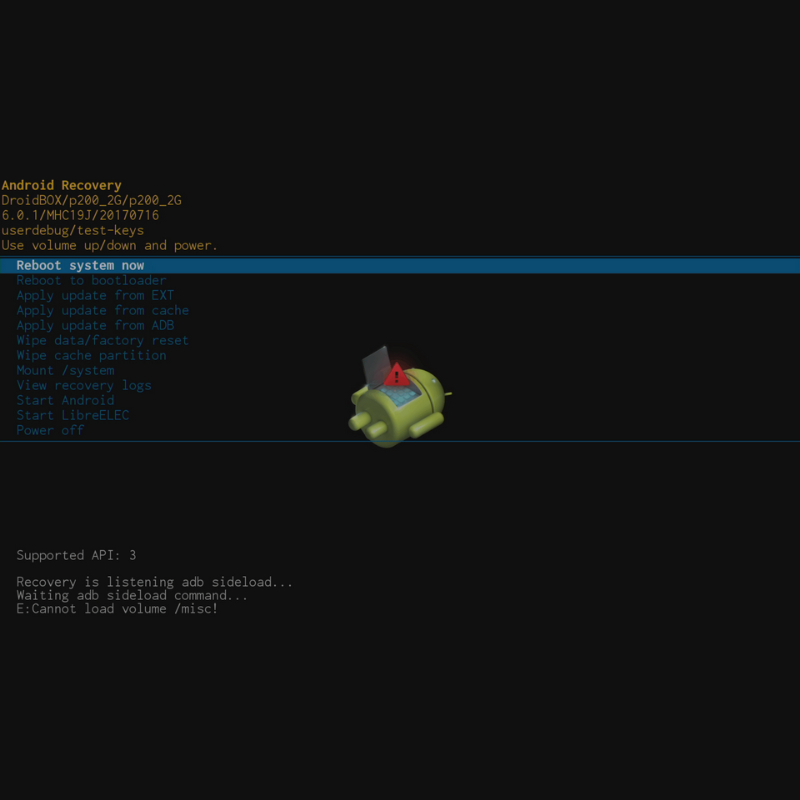Choose Reboot to bootloader option
This screenshot has height=800, width=800.
click(91, 281)
